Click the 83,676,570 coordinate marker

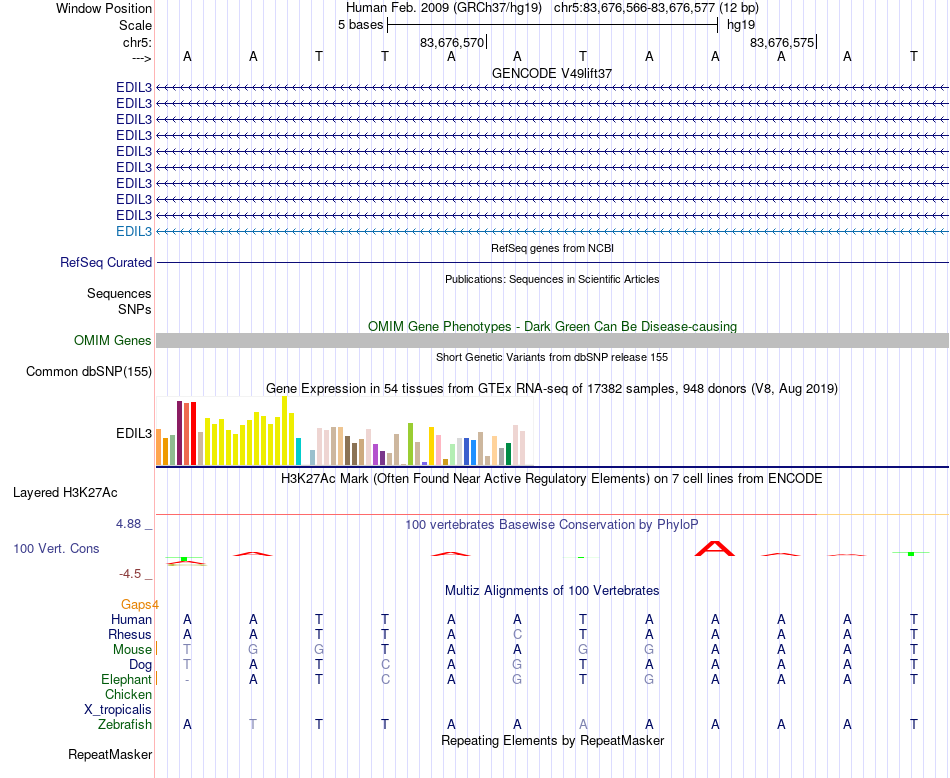[x=452, y=42]
